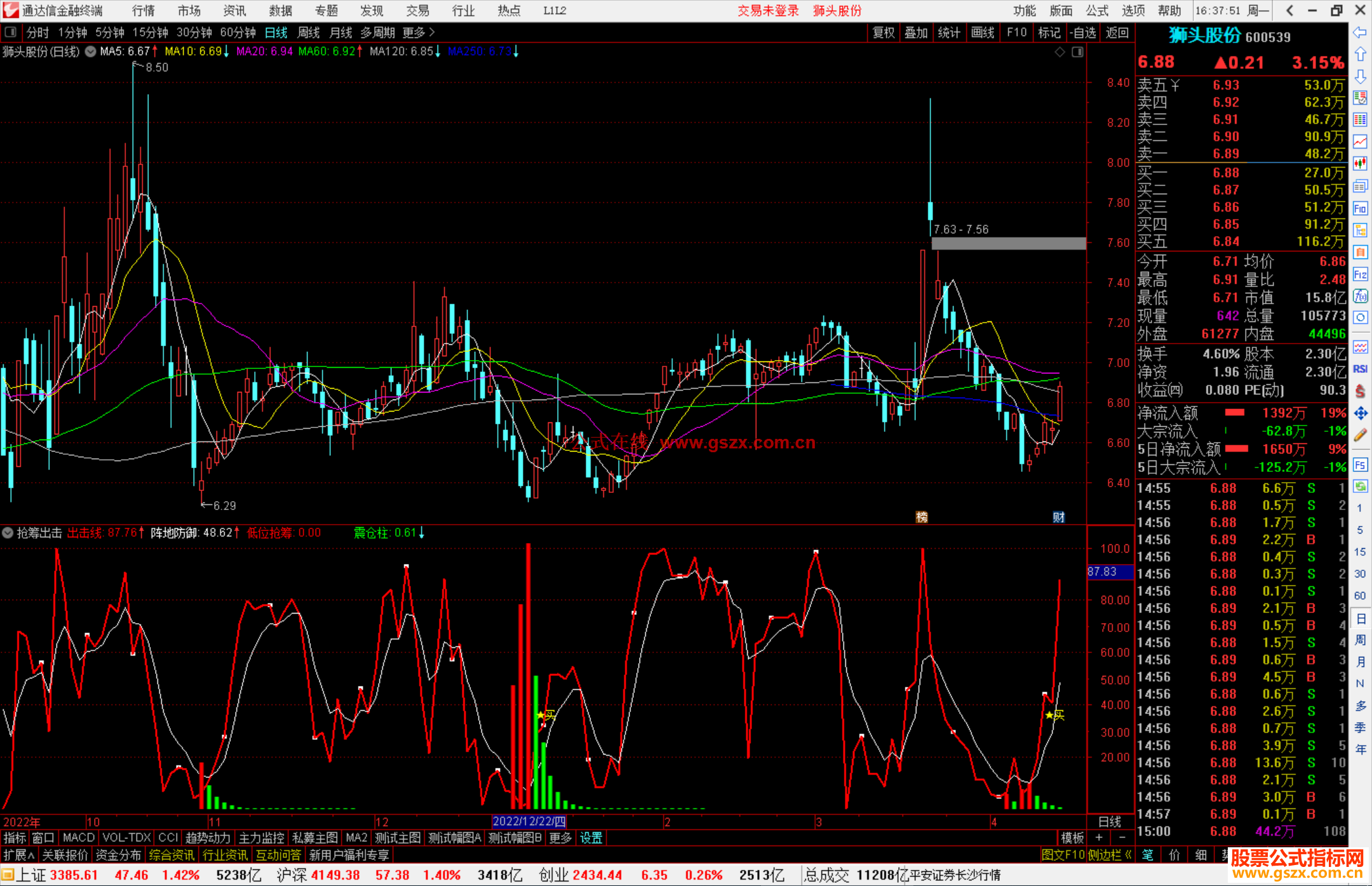The height and width of the screenshot is (886, 1372).
Task: Toggle -自选 watchlist button
Action: click(x=1082, y=32)
